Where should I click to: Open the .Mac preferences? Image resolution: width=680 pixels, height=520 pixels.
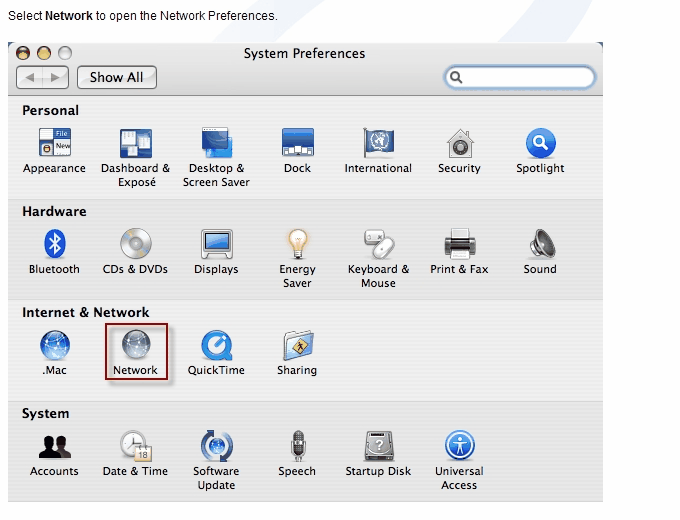[x=55, y=353]
